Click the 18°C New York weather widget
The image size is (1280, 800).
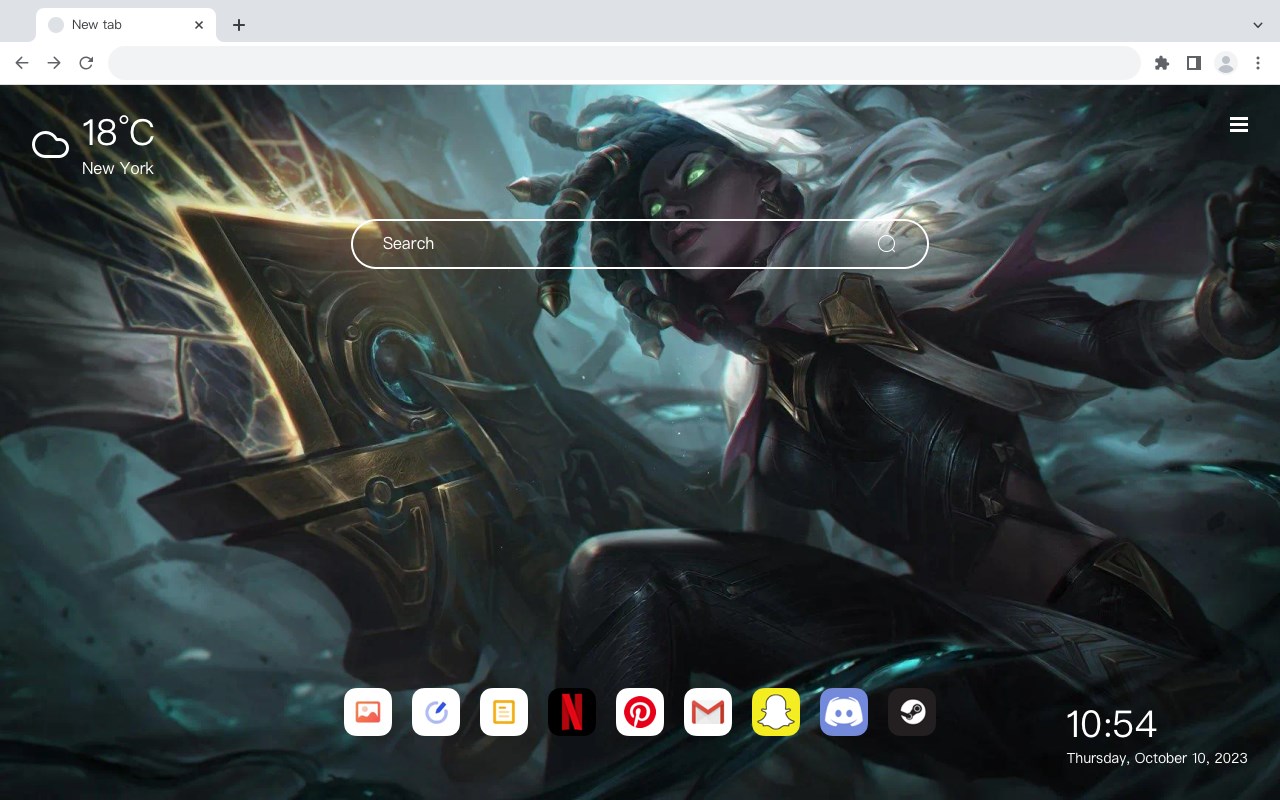pyautogui.click(x=94, y=146)
